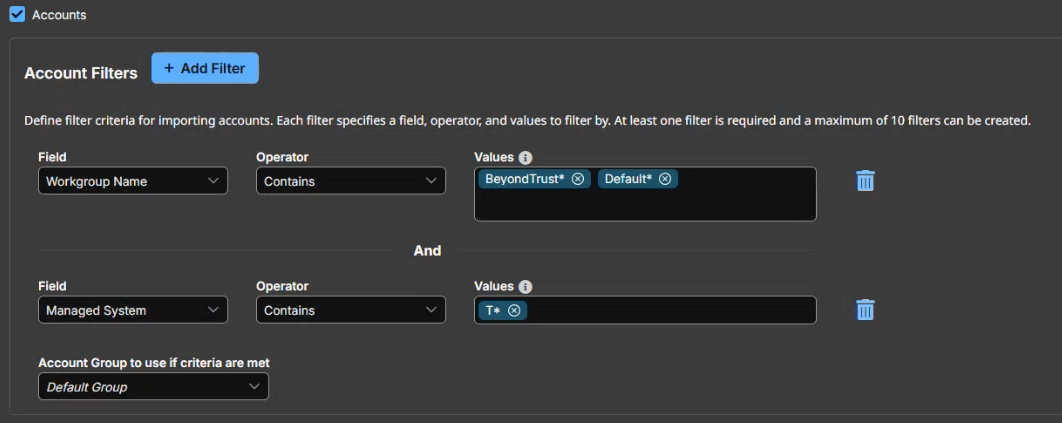Show info for second Values label
The width and height of the screenshot is (1062, 423).
pos(525,286)
